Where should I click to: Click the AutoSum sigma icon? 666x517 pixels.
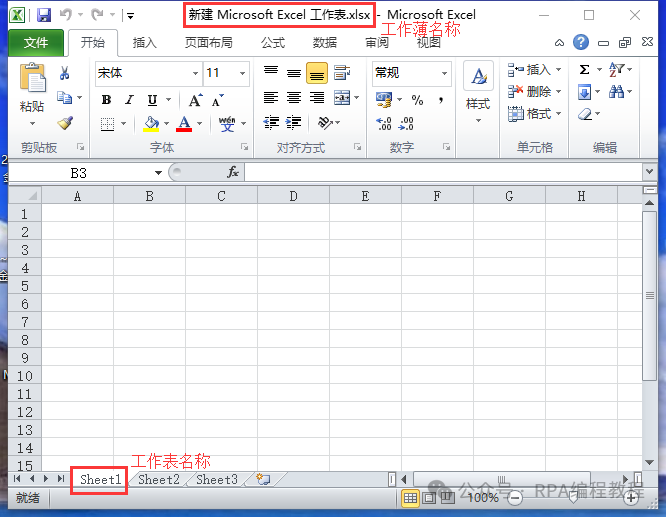point(584,69)
